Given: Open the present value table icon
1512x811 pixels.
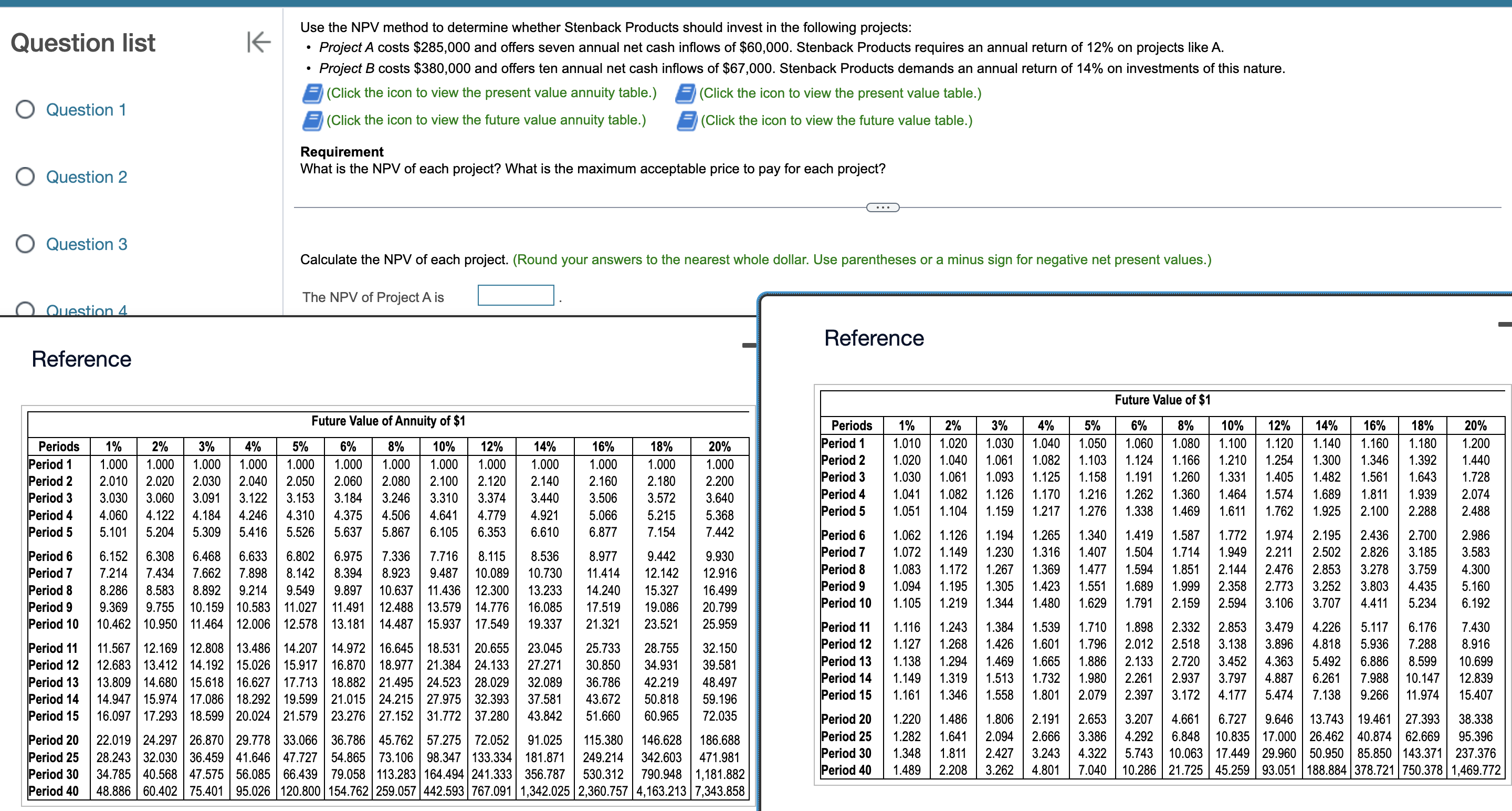Looking at the screenshot, I should pos(685,93).
